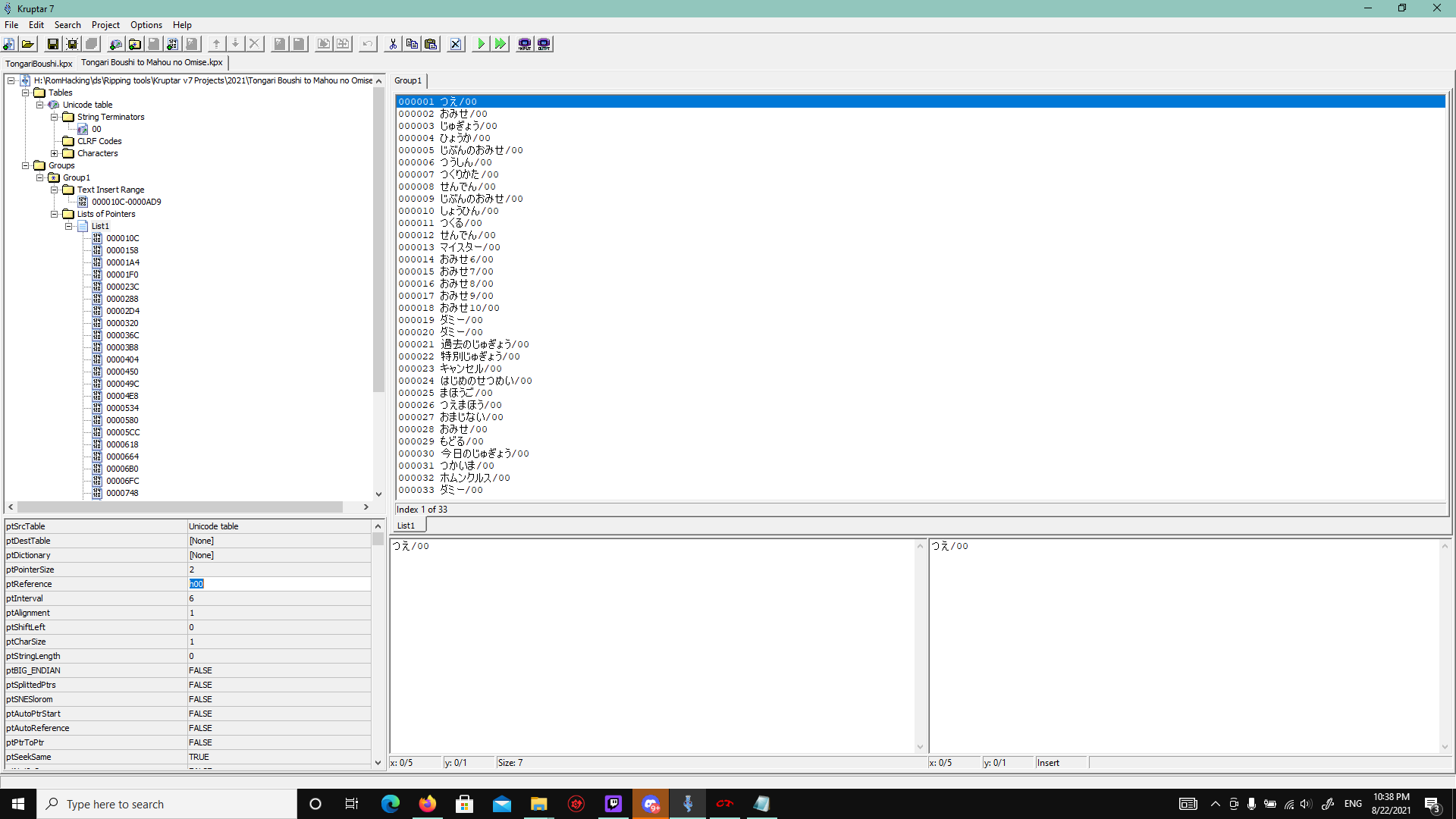The height and width of the screenshot is (819, 1456).
Task: Click into the right translated text editor pane
Action: 1184,645
